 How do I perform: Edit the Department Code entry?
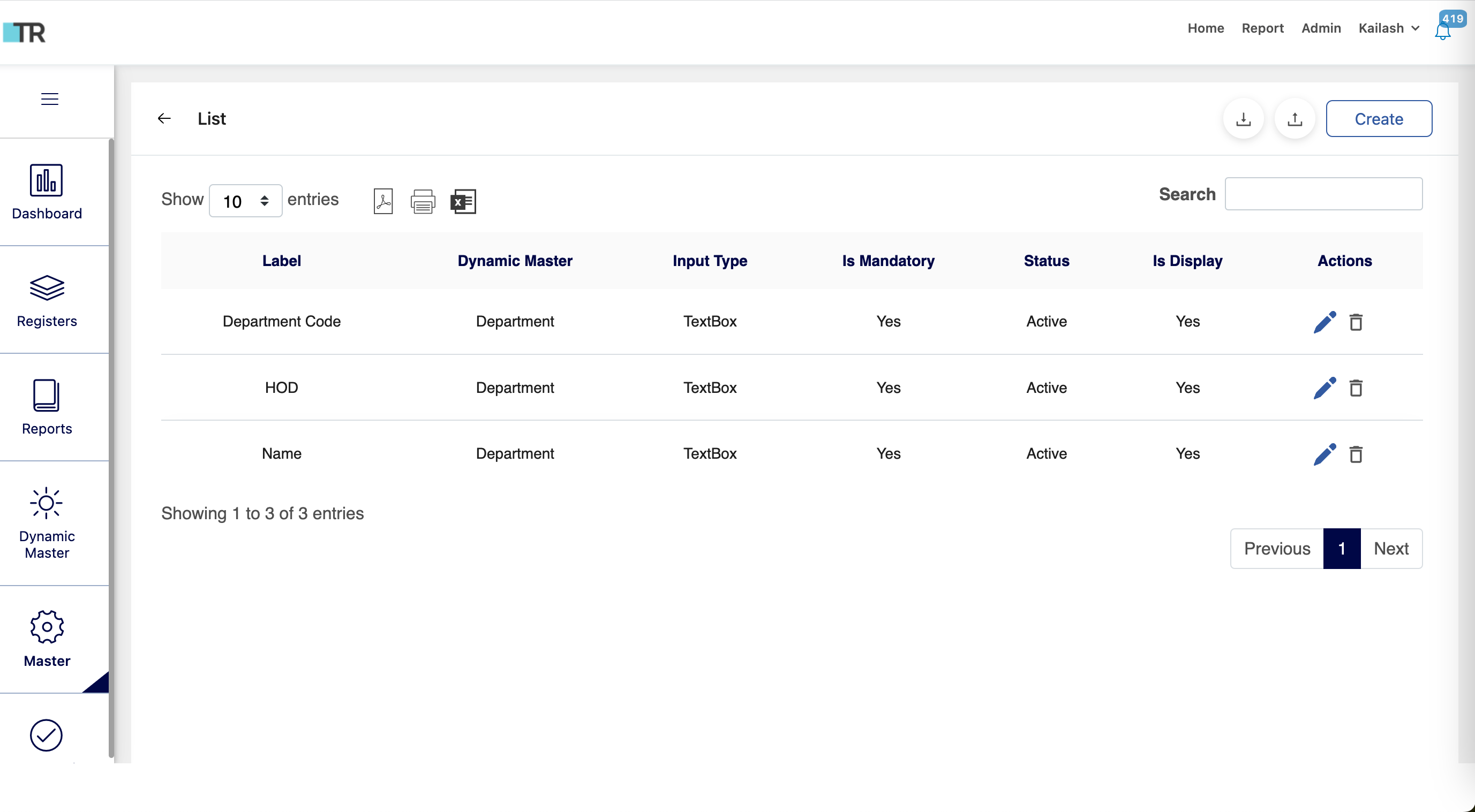point(1326,322)
